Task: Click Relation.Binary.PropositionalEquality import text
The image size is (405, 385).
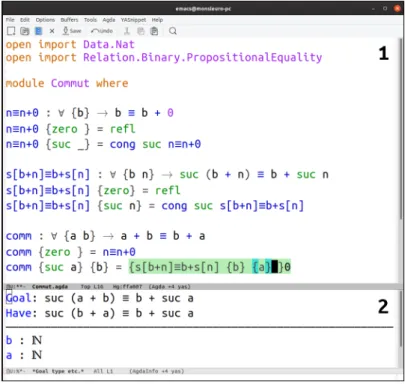Action: [203, 57]
